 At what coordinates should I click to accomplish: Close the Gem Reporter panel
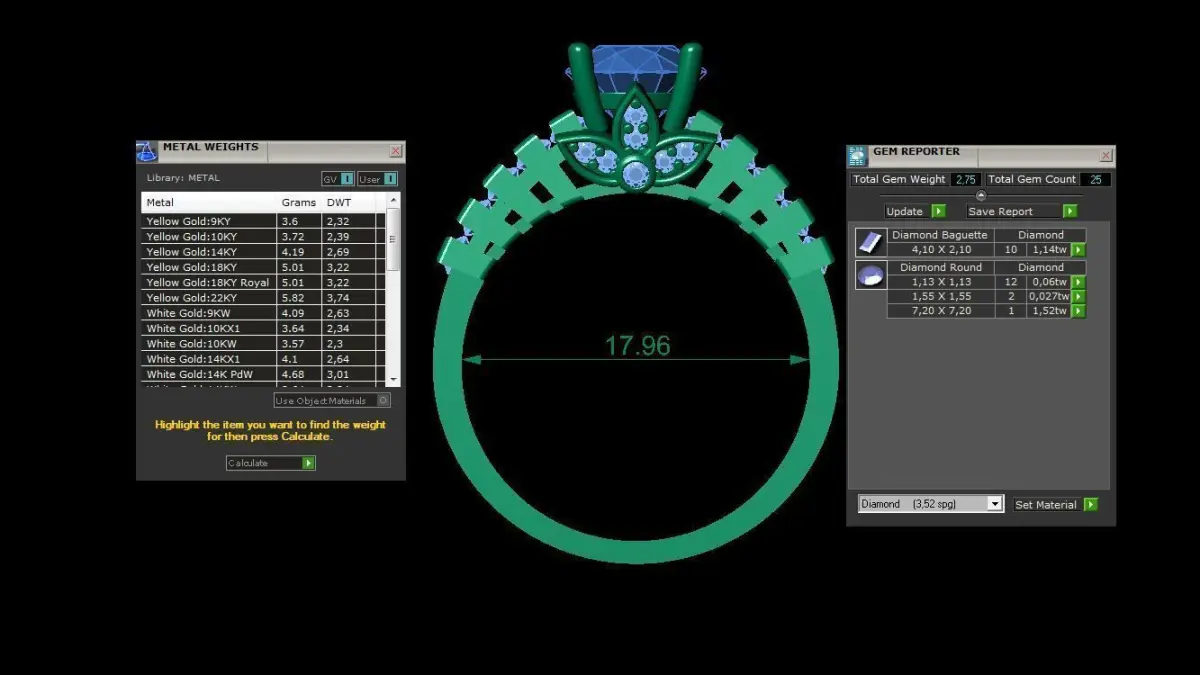click(x=1106, y=156)
